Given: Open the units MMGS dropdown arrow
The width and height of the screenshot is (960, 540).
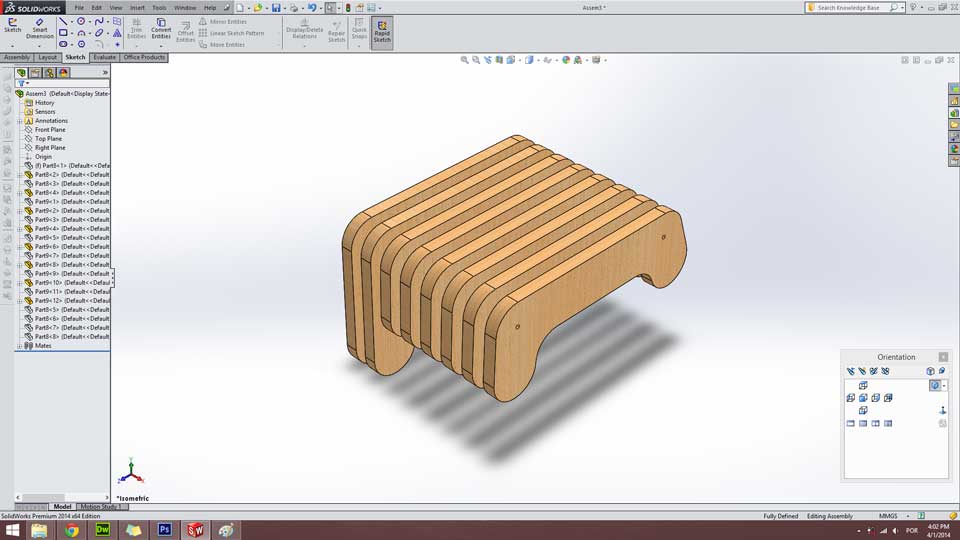Looking at the screenshot, I should (907, 516).
